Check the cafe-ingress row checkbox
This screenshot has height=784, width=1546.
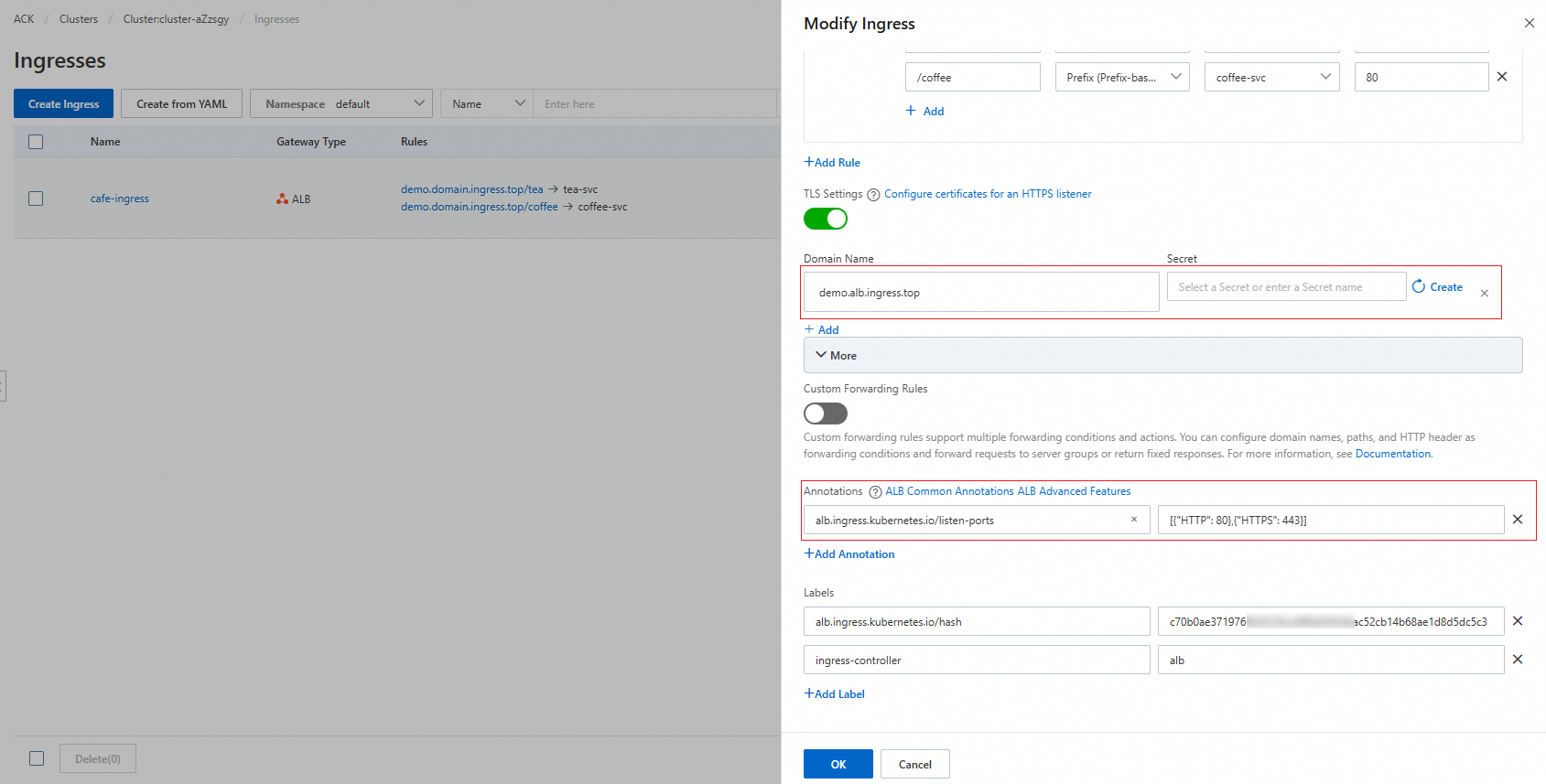[x=36, y=199]
